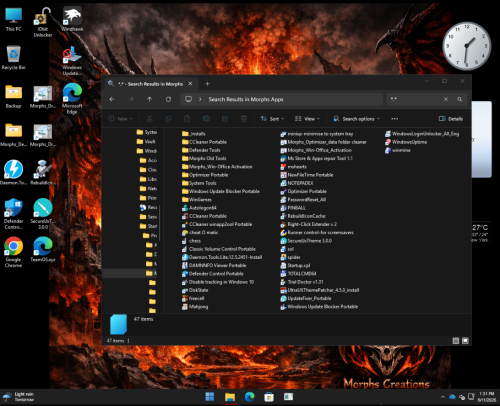Image resolution: width=500 pixels, height=406 pixels.
Task: Toggle the Details pane
Action: (x=451, y=119)
